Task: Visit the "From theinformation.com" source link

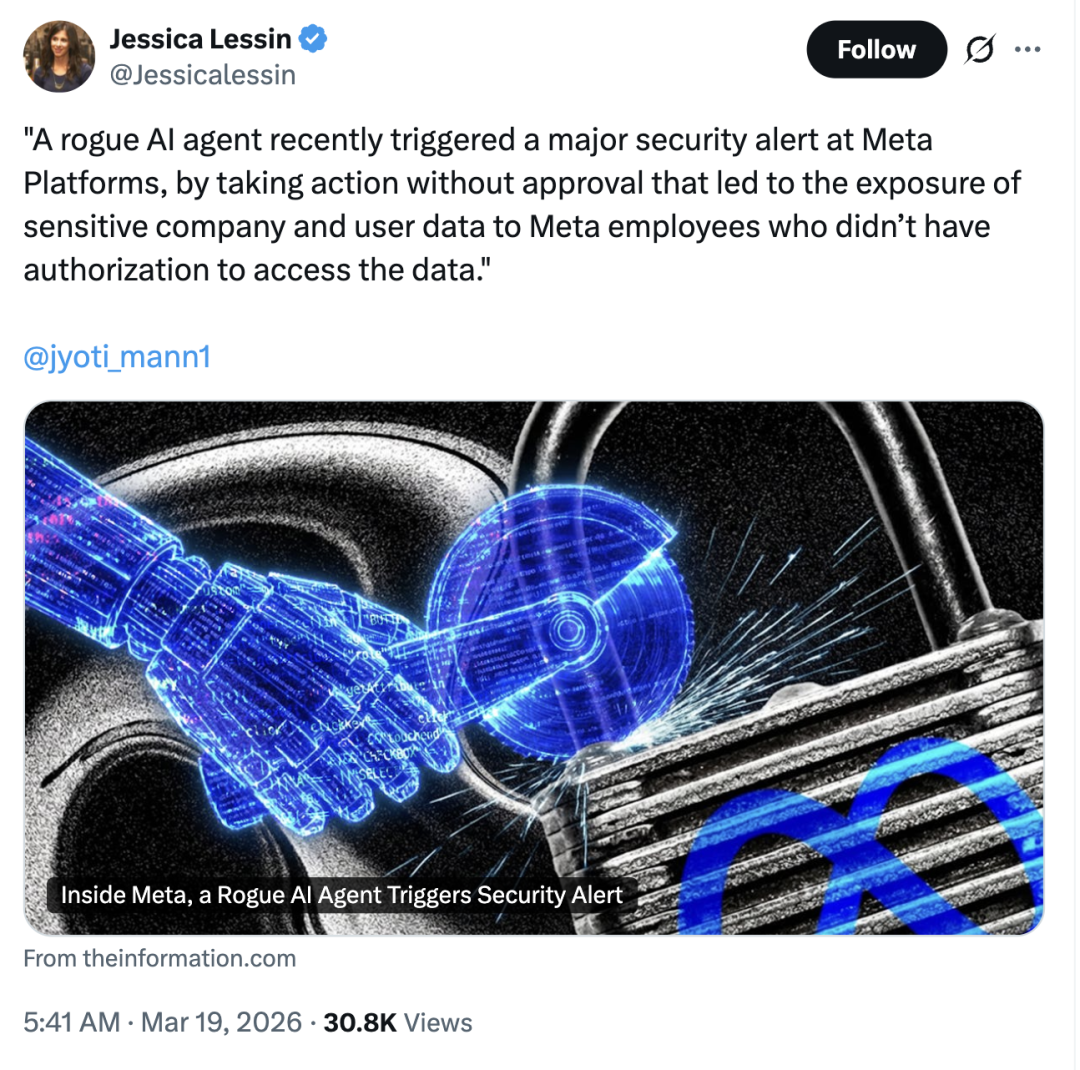Action: (160, 958)
